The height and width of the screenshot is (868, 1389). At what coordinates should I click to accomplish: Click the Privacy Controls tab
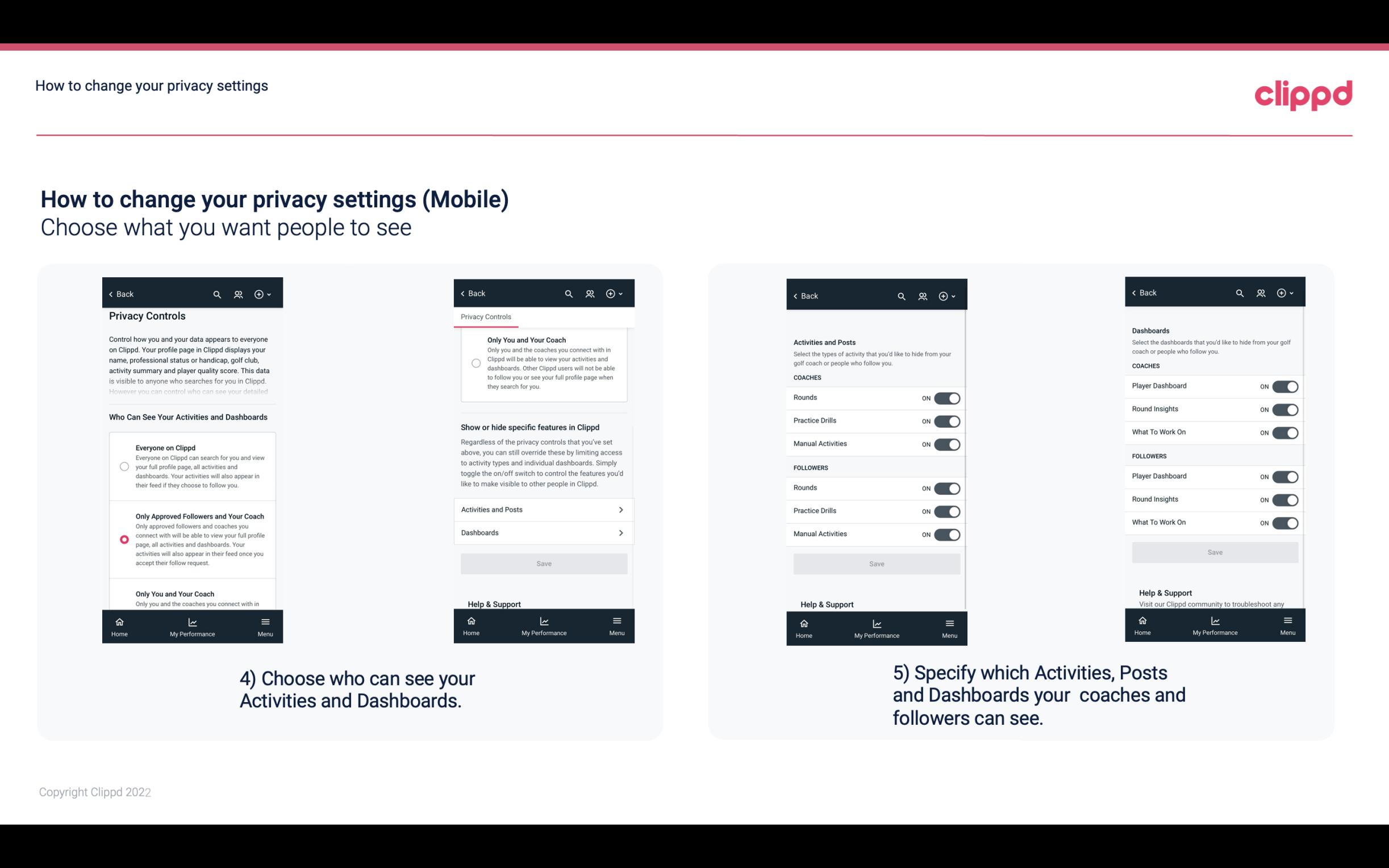point(485,317)
